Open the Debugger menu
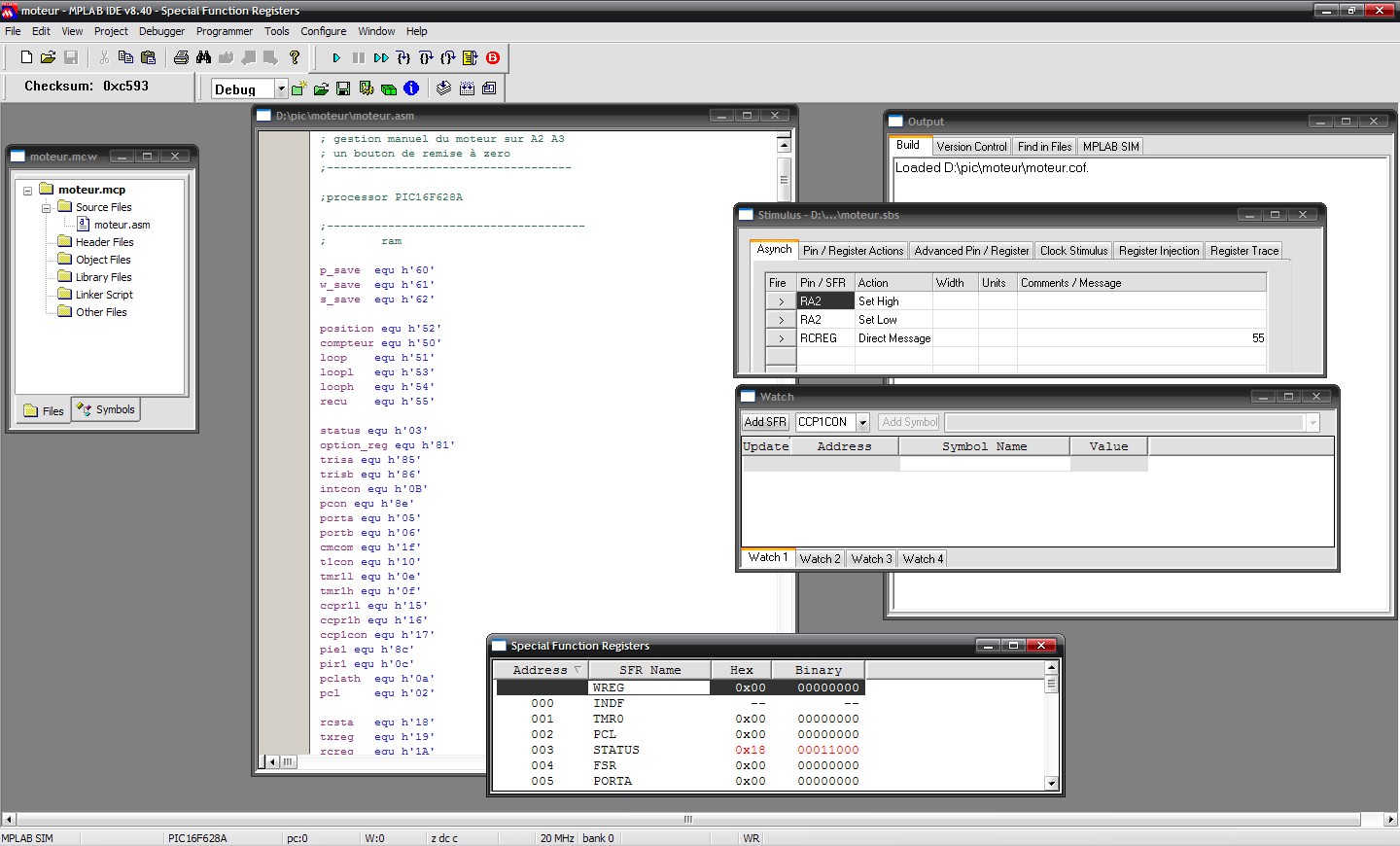The height and width of the screenshot is (846, 1400). [x=161, y=31]
